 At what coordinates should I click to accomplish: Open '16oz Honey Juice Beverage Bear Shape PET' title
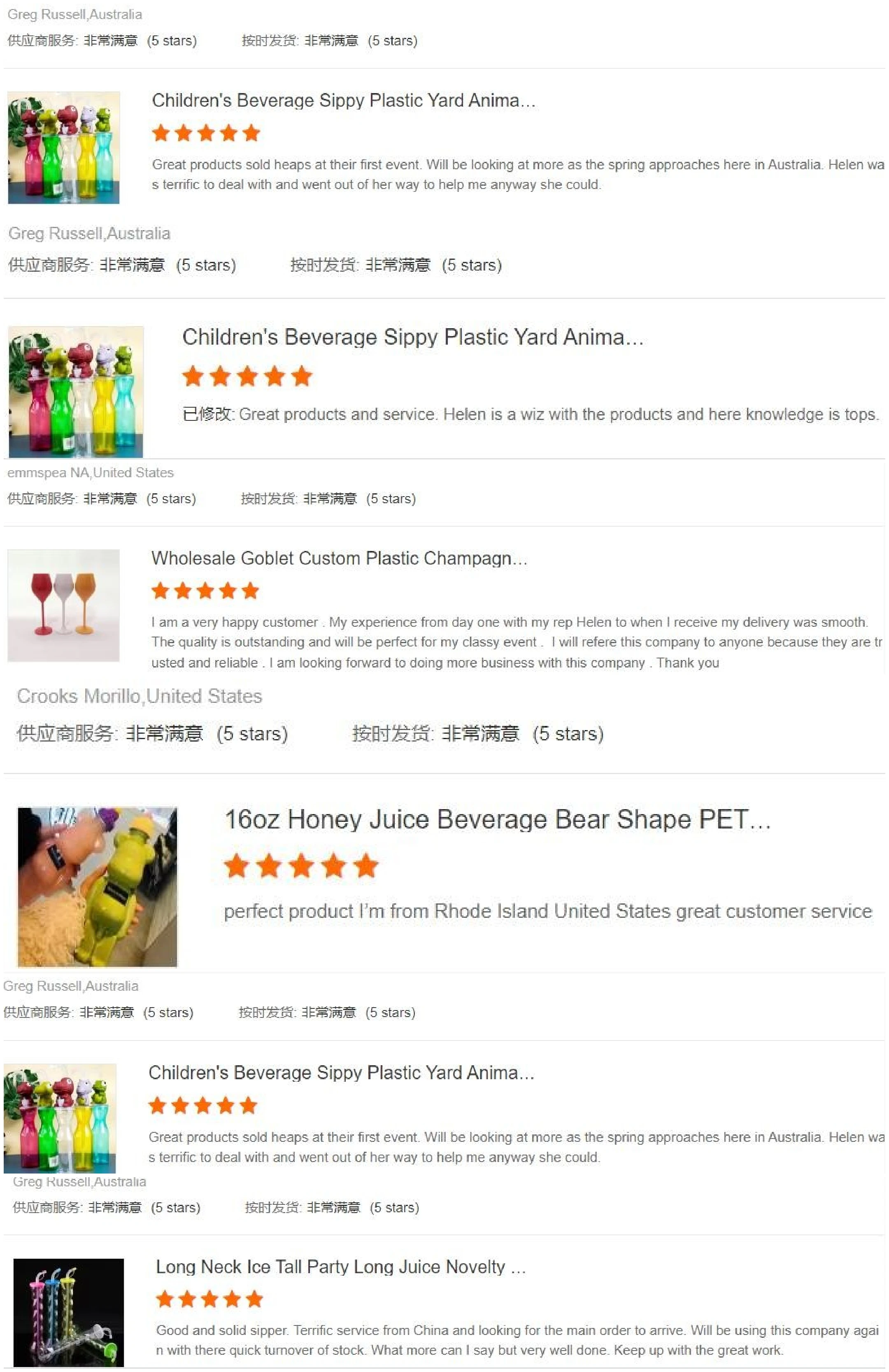[x=498, y=819]
